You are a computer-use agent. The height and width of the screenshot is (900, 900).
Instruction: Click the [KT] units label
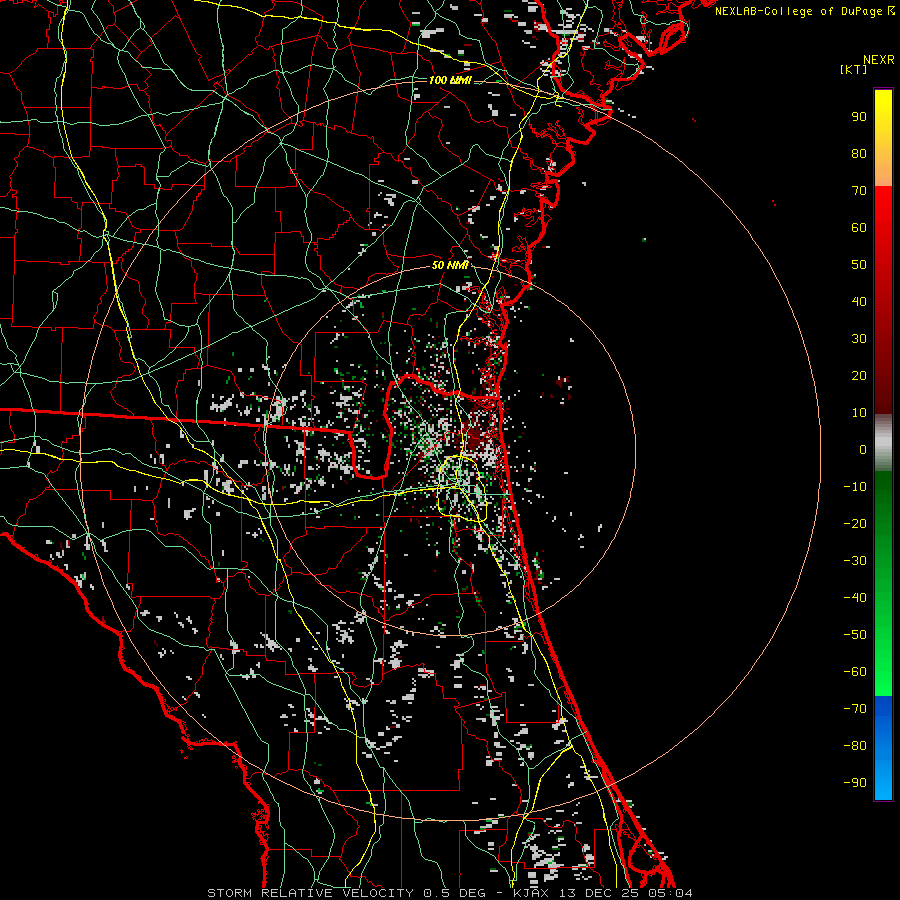tap(852, 68)
